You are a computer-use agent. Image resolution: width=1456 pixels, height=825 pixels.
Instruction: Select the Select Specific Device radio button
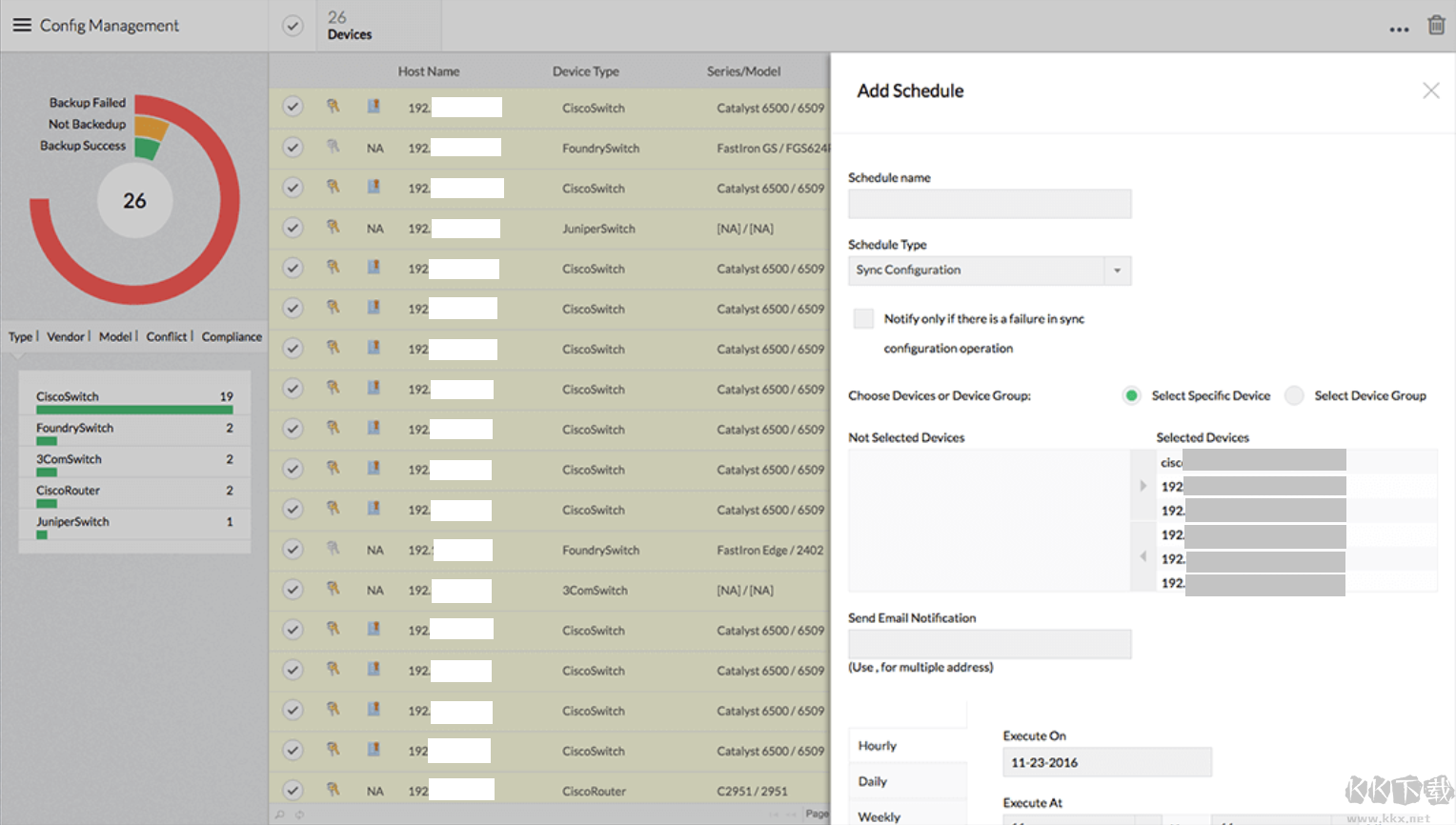pos(1130,395)
